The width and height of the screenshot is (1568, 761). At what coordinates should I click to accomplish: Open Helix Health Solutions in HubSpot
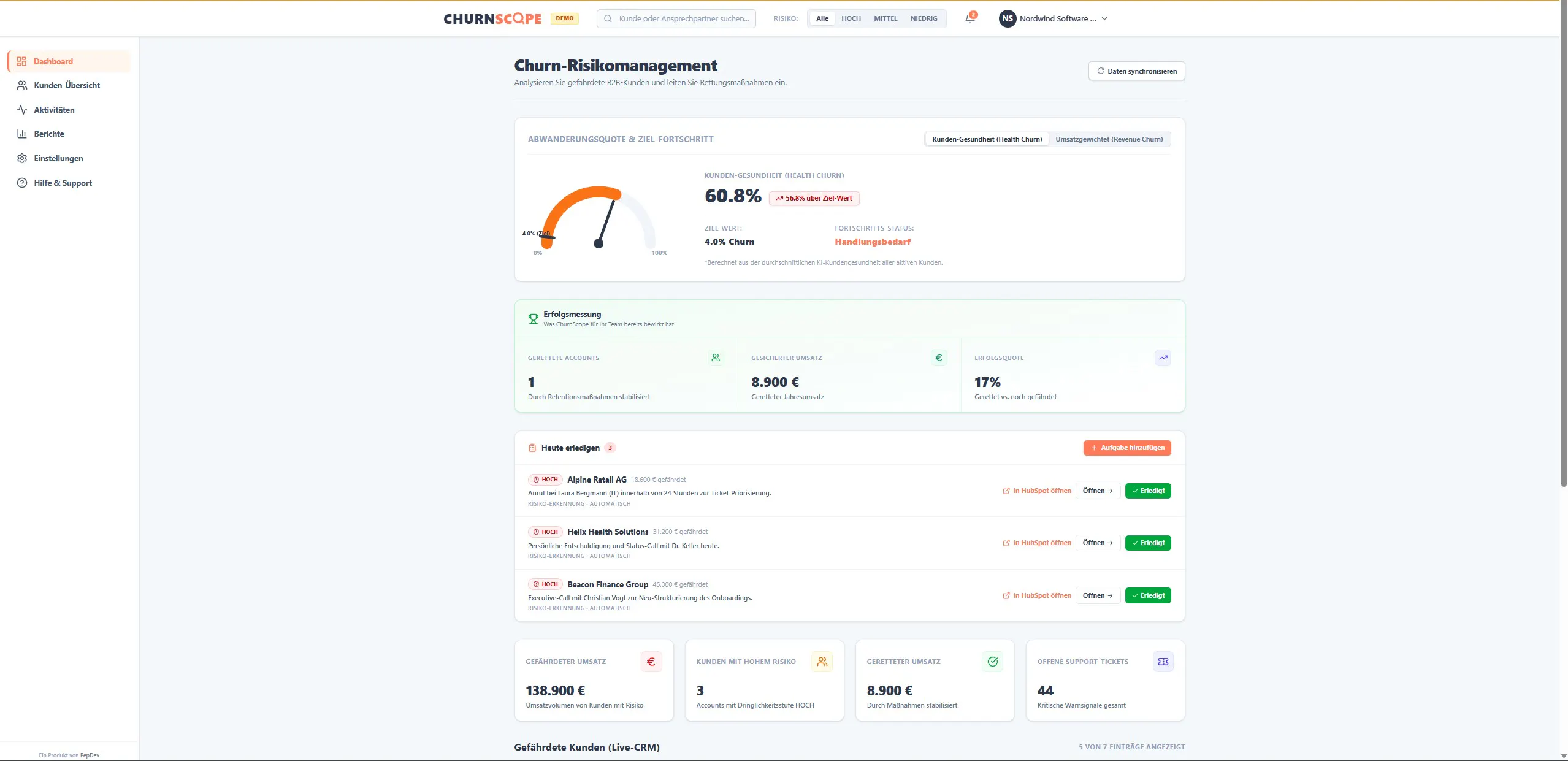pyautogui.click(x=1037, y=543)
